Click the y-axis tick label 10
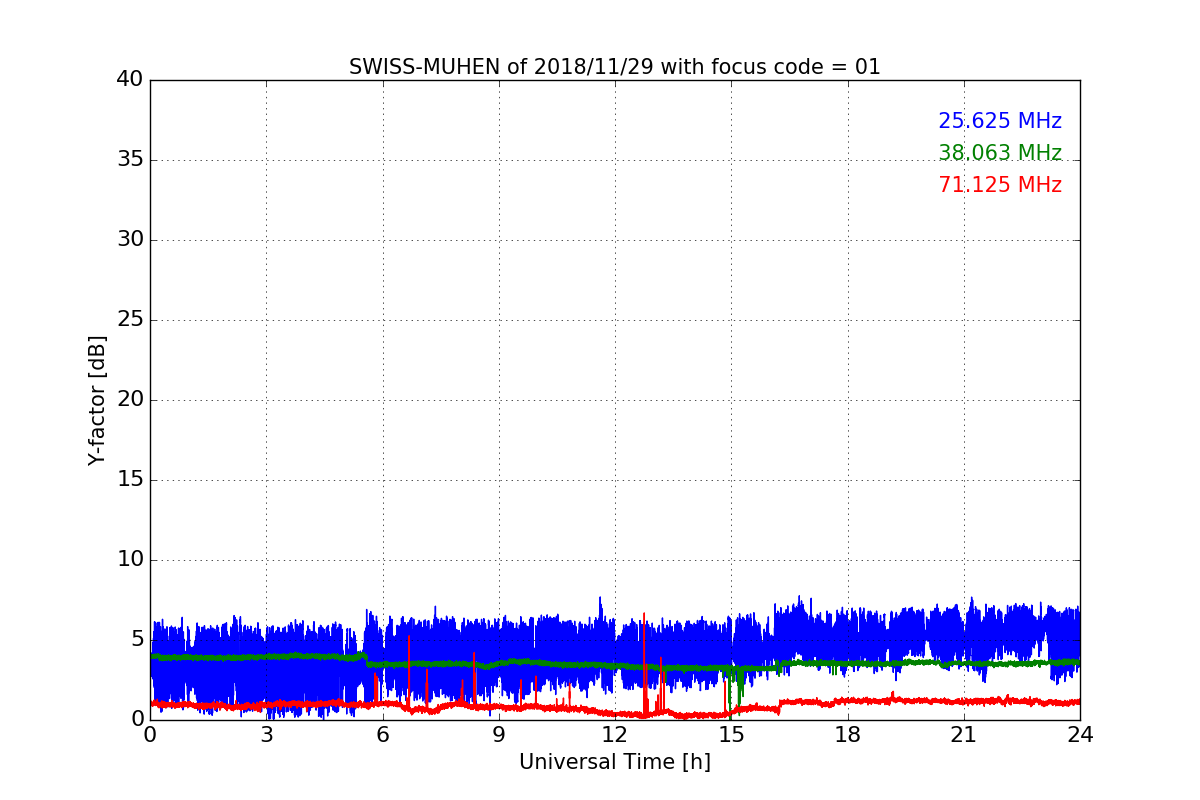This screenshot has width=1200, height=800. point(130,559)
